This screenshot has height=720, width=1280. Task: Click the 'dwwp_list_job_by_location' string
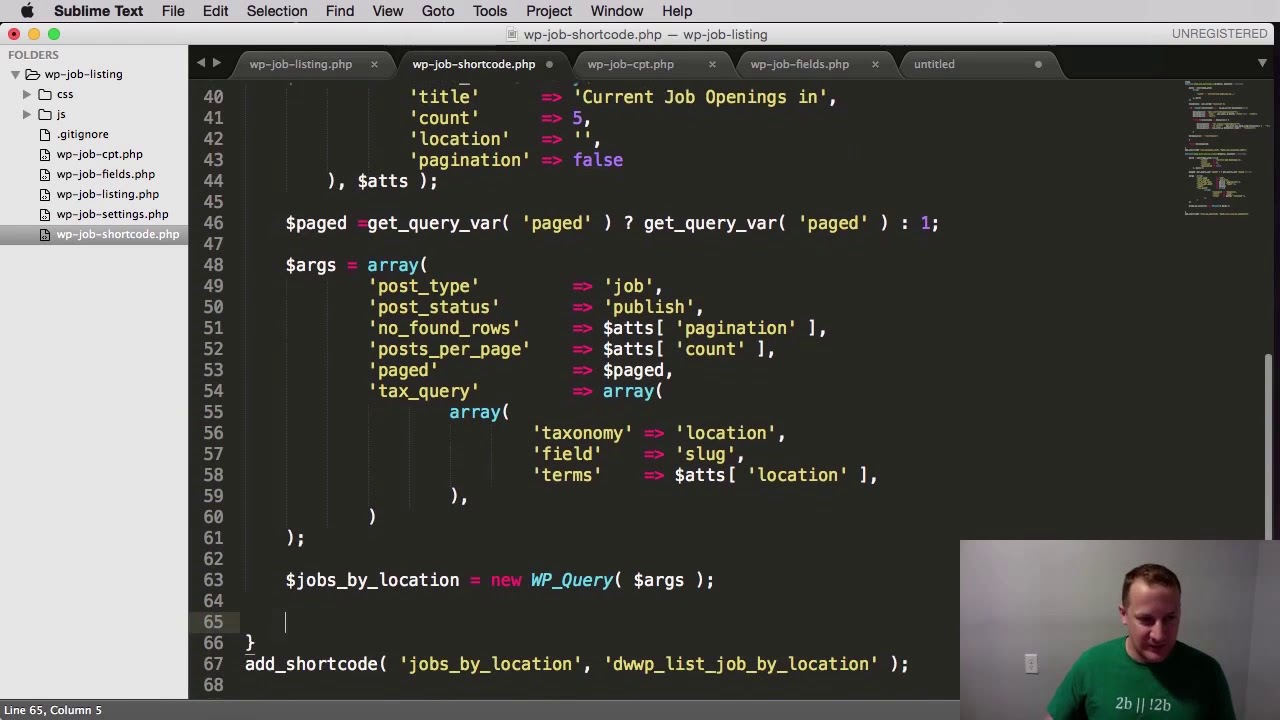coord(739,664)
